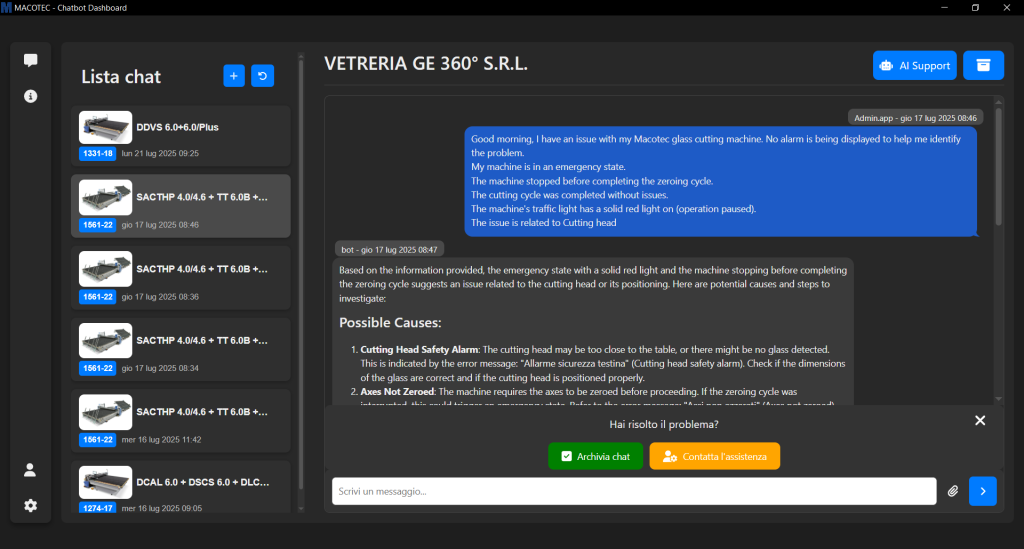The image size is (1024, 549).
Task: Click the Archivia chat button
Action: point(596,456)
